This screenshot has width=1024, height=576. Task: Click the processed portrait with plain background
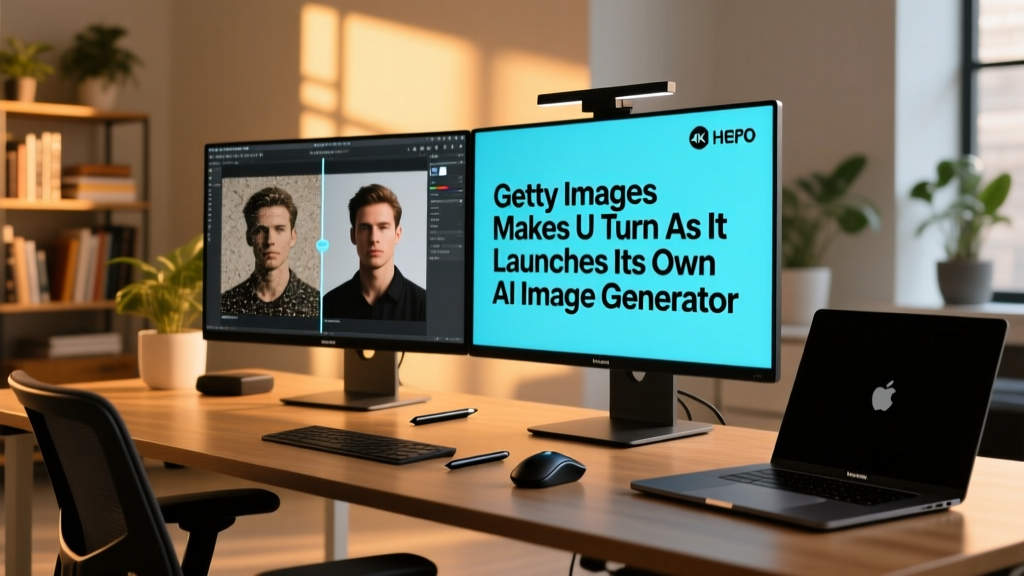(x=375, y=247)
